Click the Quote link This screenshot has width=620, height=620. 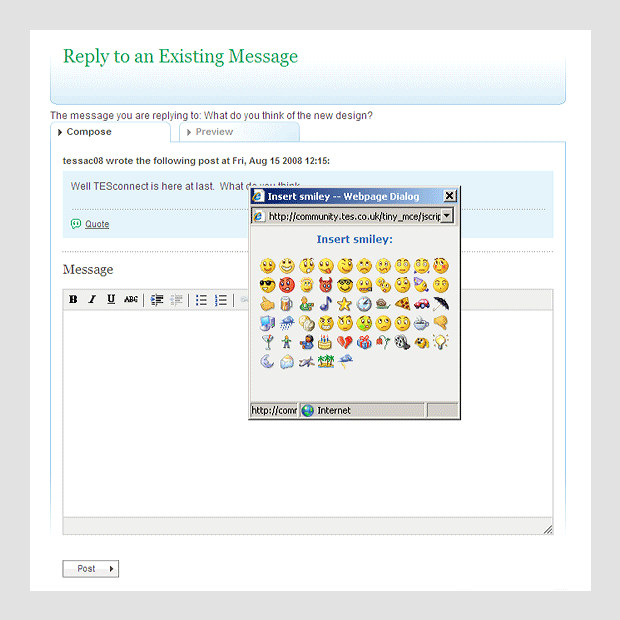click(x=97, y=224)
